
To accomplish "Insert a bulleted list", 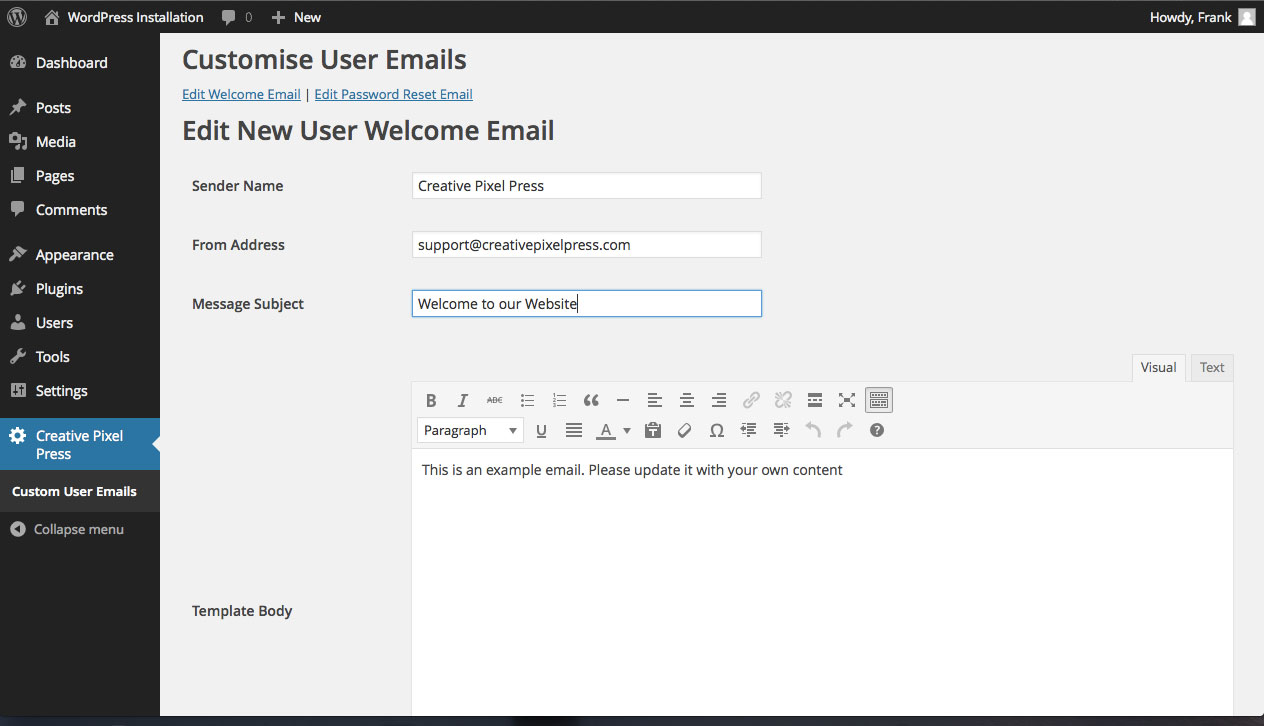I will pyautogui.click(x=527, y=400).
